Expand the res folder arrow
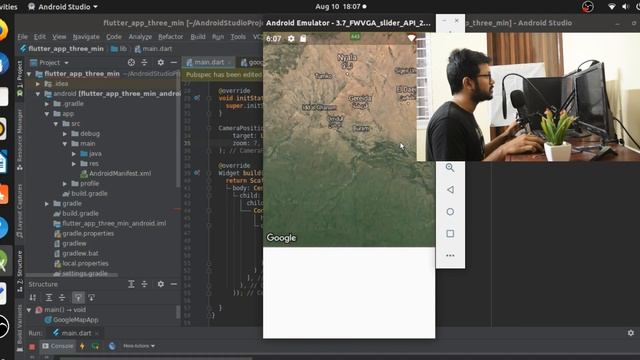 [x=74, y=164]
